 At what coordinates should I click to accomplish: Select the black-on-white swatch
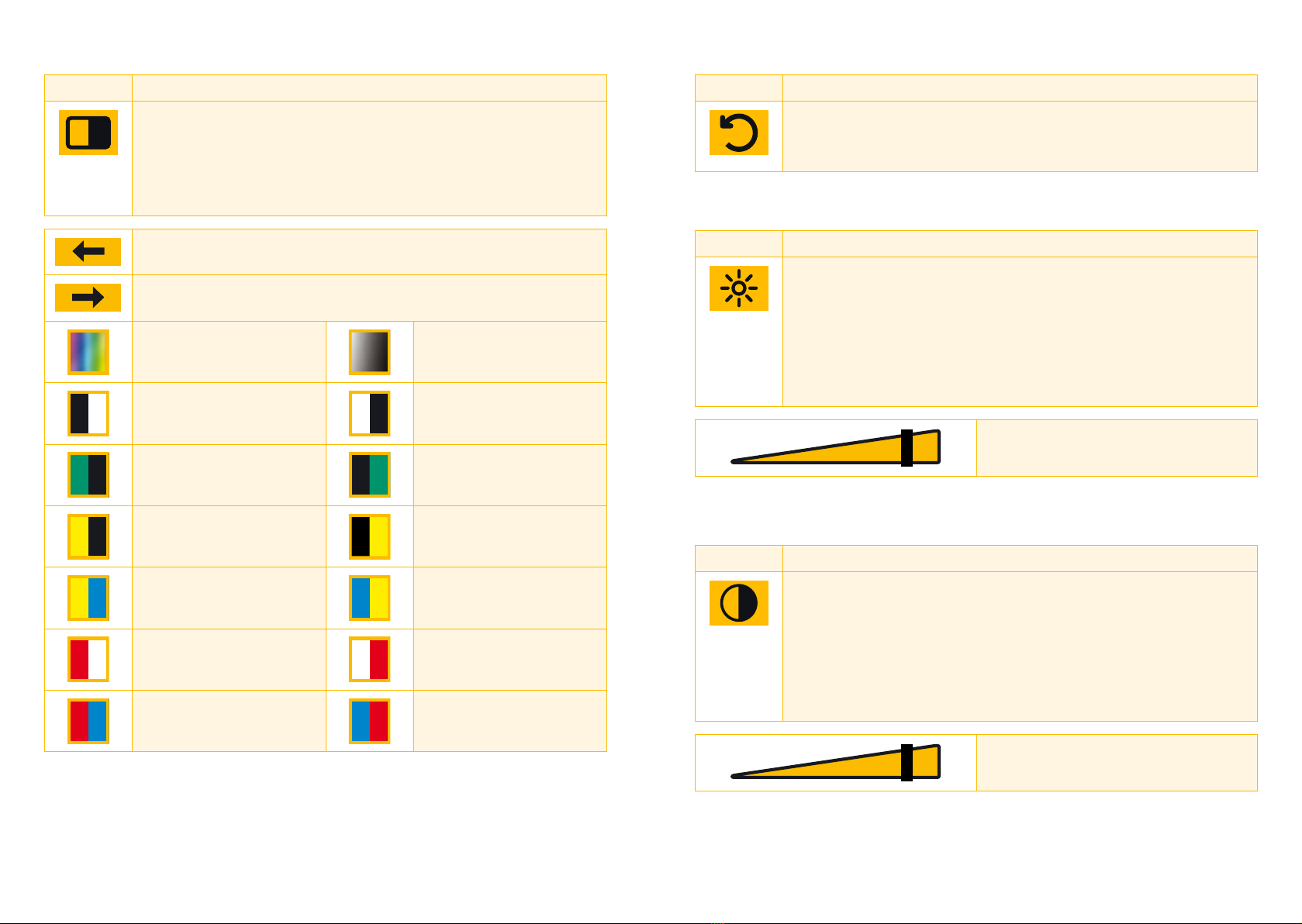click(88, 414)
